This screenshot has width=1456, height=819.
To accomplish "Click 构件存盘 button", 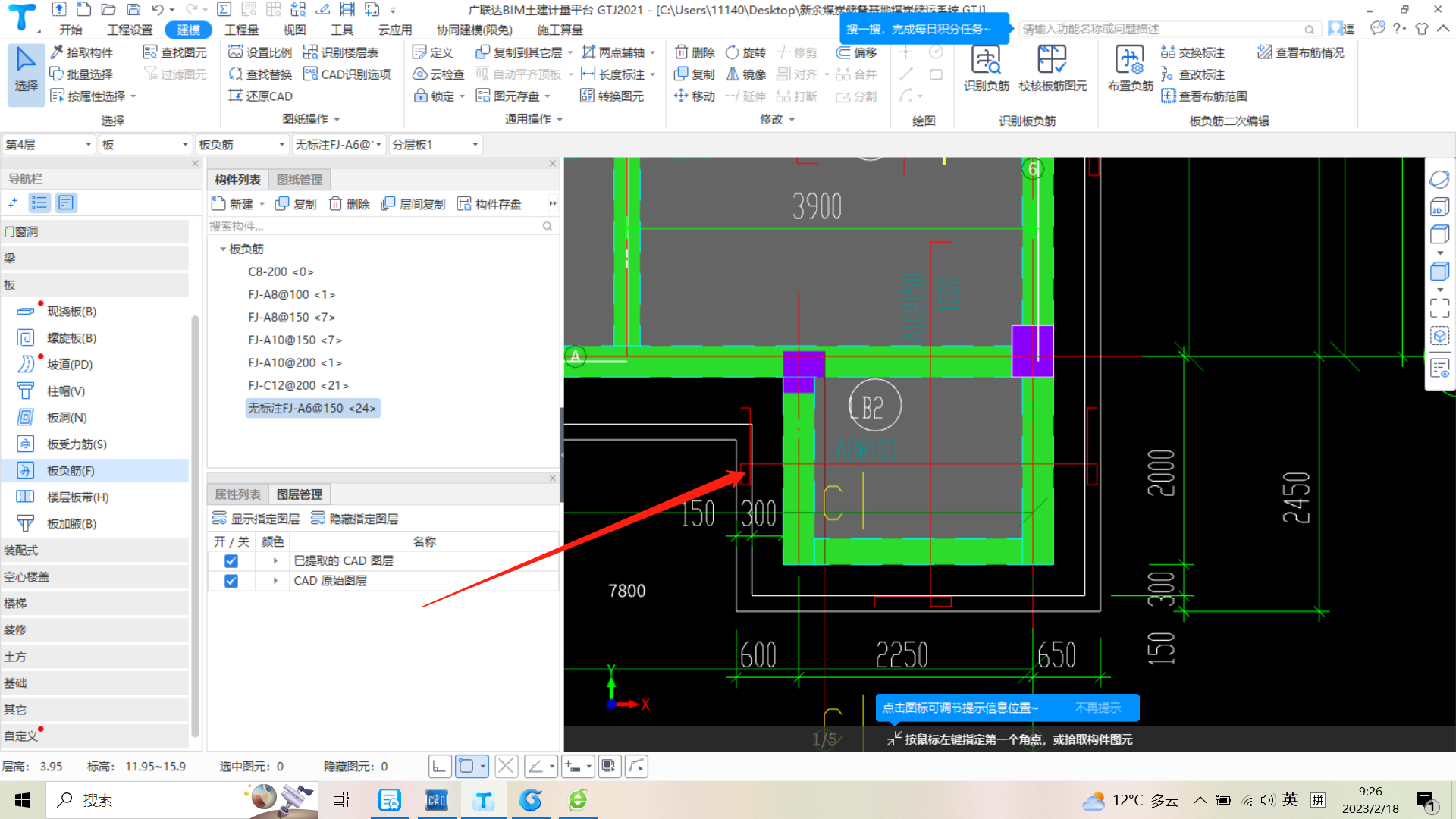I will [x=489, y=204].
